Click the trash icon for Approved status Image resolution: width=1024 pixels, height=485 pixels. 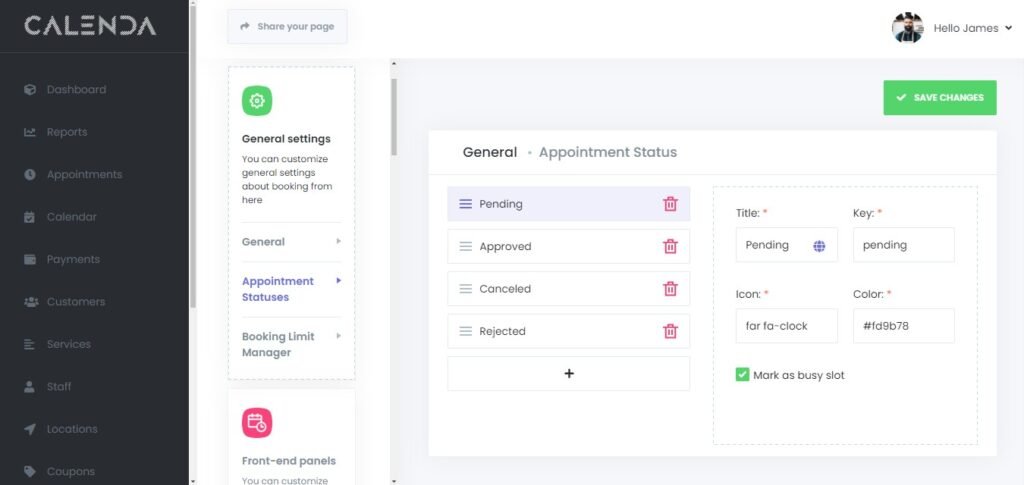click(670, 246)
